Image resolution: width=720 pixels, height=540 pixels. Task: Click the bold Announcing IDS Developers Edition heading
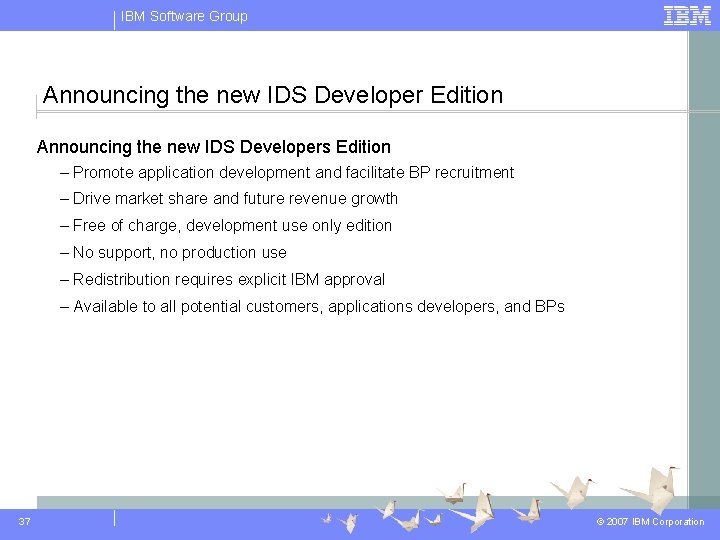(x=214, y=147)
